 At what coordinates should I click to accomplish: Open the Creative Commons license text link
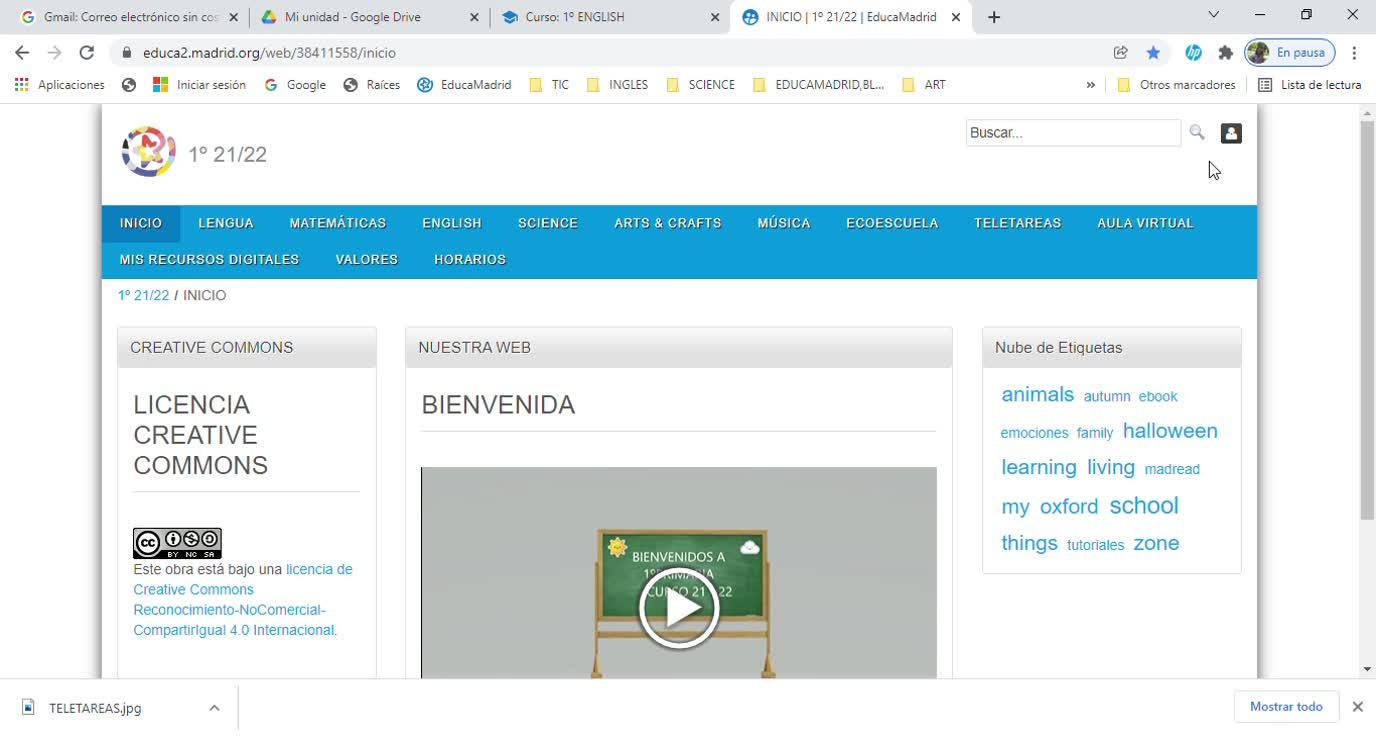click(243, 600)
